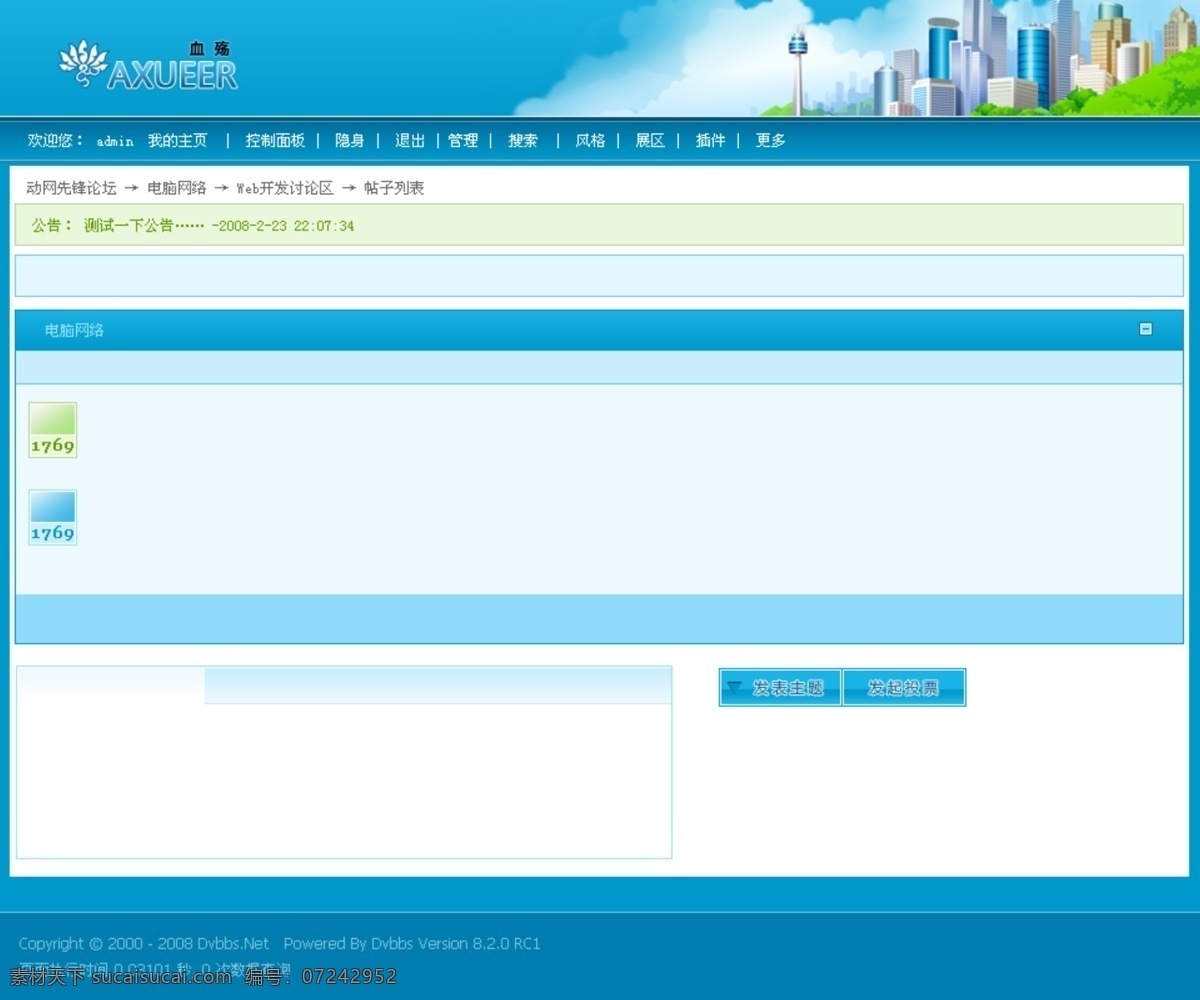1200x1000 pixels.
Task: Click the 电脑网络 panel header title
Action: point(74,330)
